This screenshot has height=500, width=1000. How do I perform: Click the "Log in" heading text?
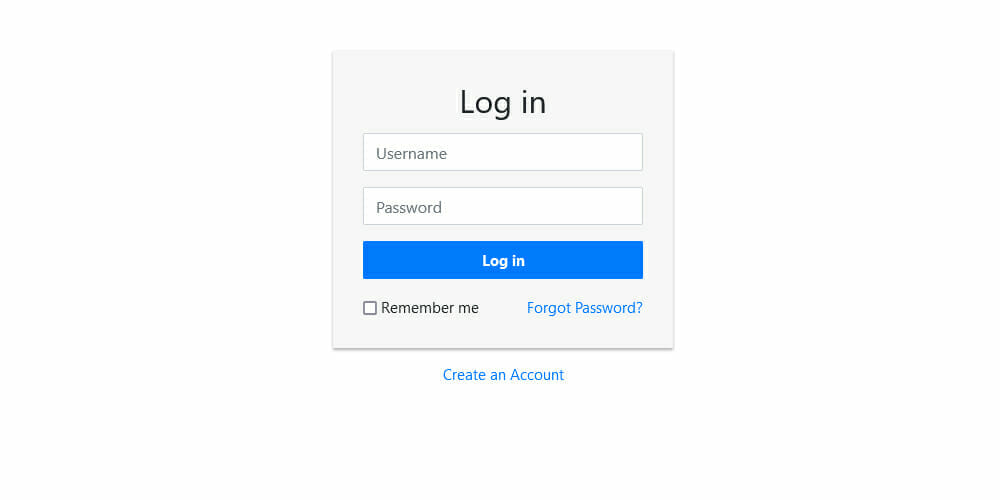[503, 103]
